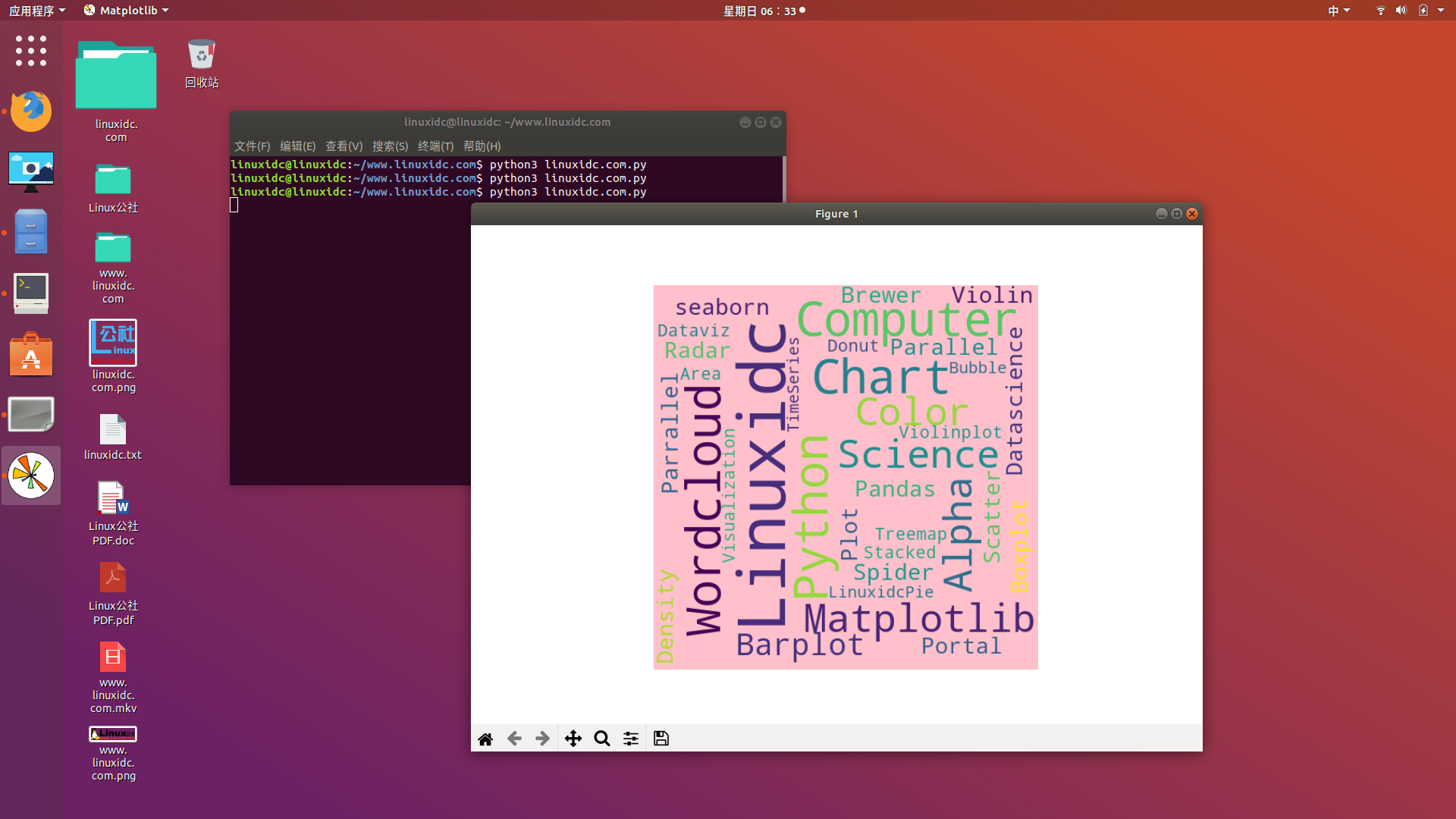The height and width of the screenshot is (819, 1456).
Task: Select Linux公社 PDF.pdf file on desktop
Action: pos(113,594)
